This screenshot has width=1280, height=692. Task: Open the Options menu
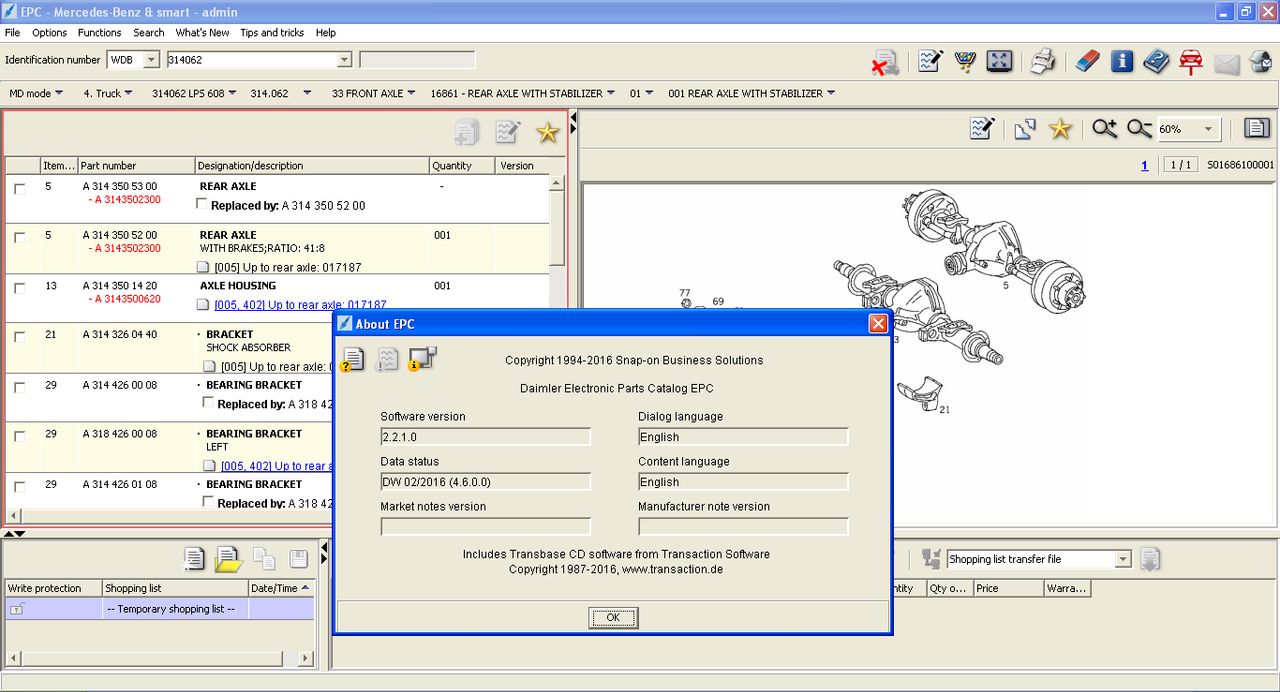coord(50,33)
